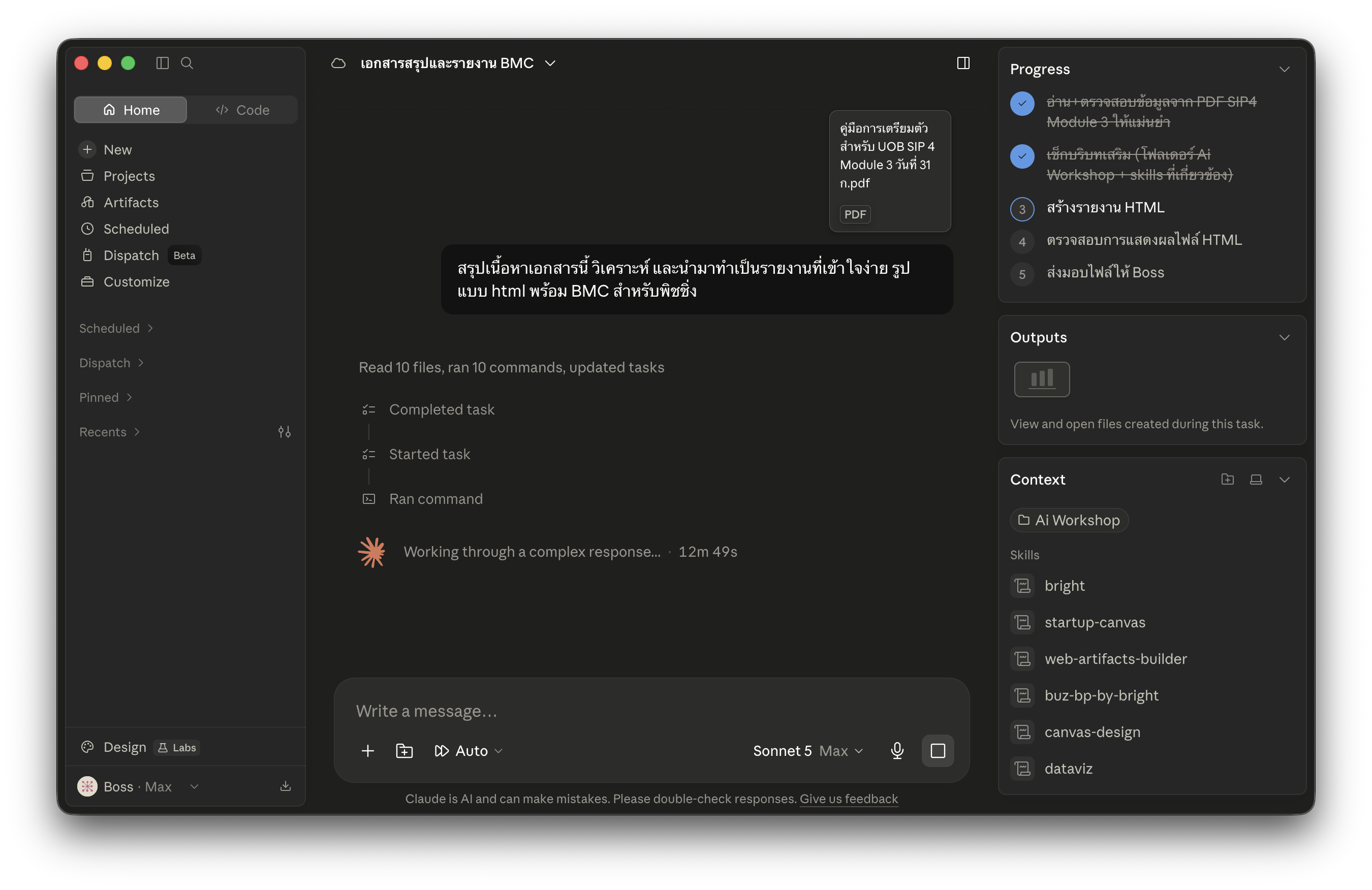Stop the response with the square button
The image size is (1372, 890).
coord(938,750)
